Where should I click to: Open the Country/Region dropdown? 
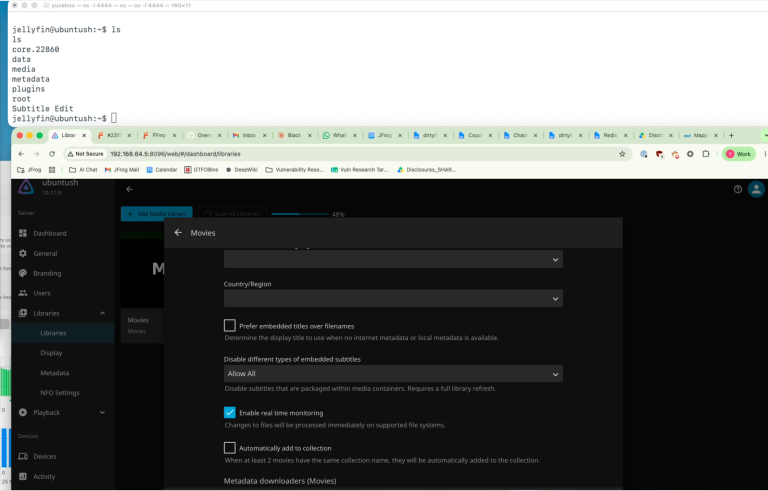[x=393, y=298]
